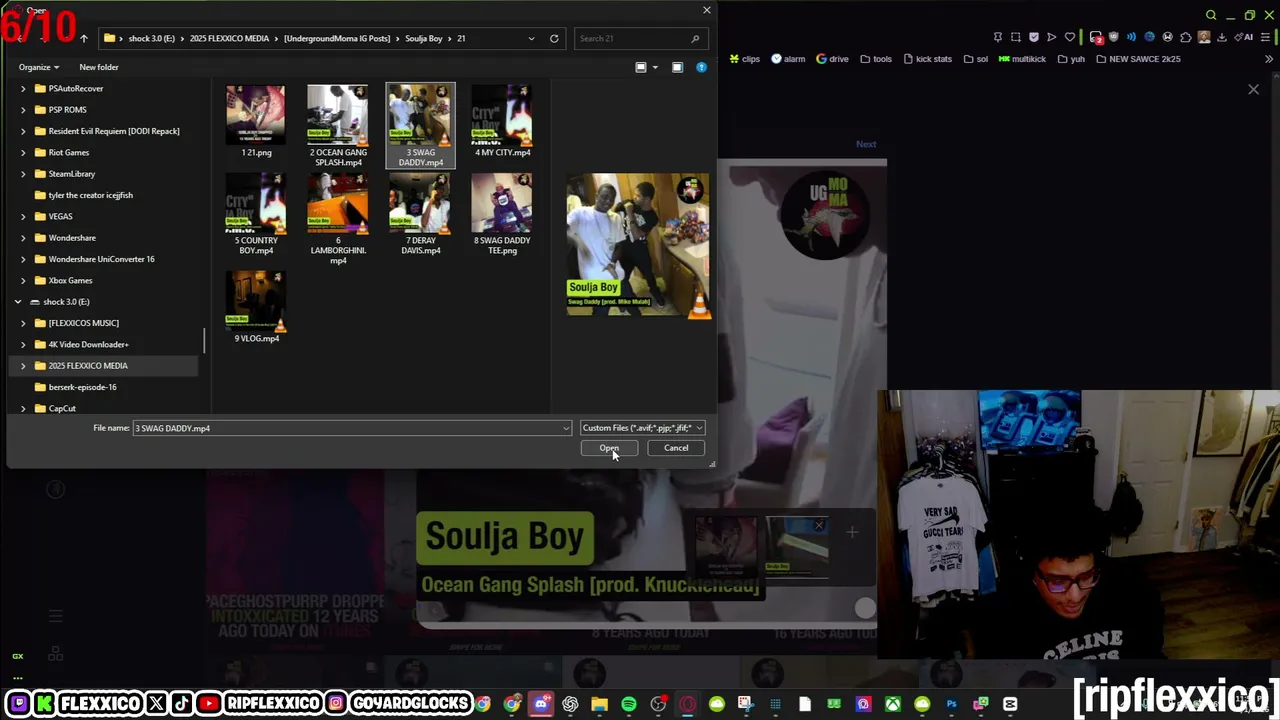Select '2 OCEAN GANG SPLASH.mp4' file
The height and width of the screenshot is (720, 1280).
click(338, 126)
